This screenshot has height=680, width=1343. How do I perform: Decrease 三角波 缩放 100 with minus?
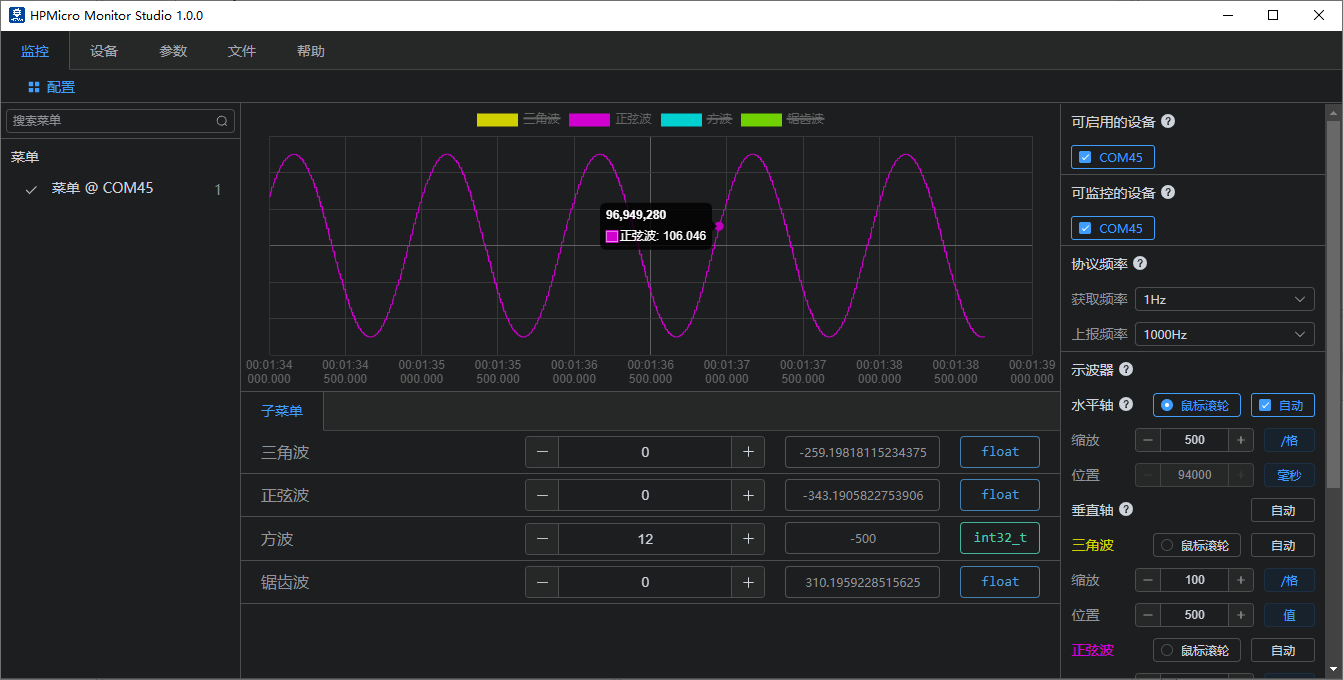tap(1148, 580)
